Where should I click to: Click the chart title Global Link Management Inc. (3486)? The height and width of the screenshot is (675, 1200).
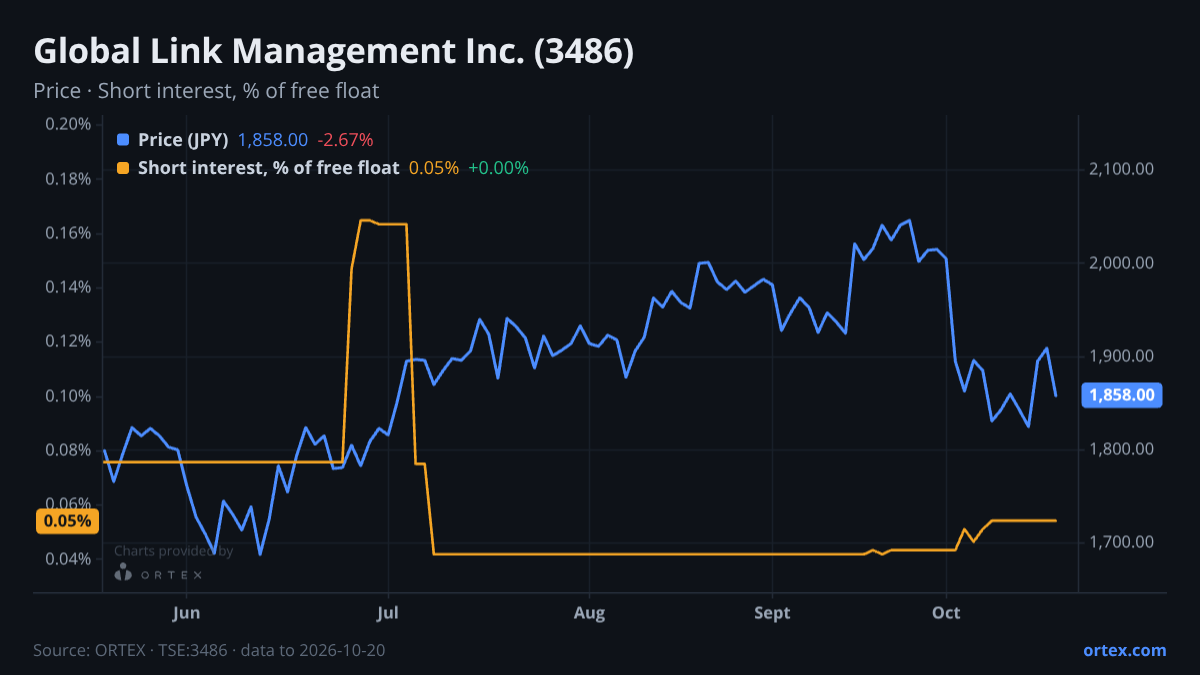pos(333,52)
